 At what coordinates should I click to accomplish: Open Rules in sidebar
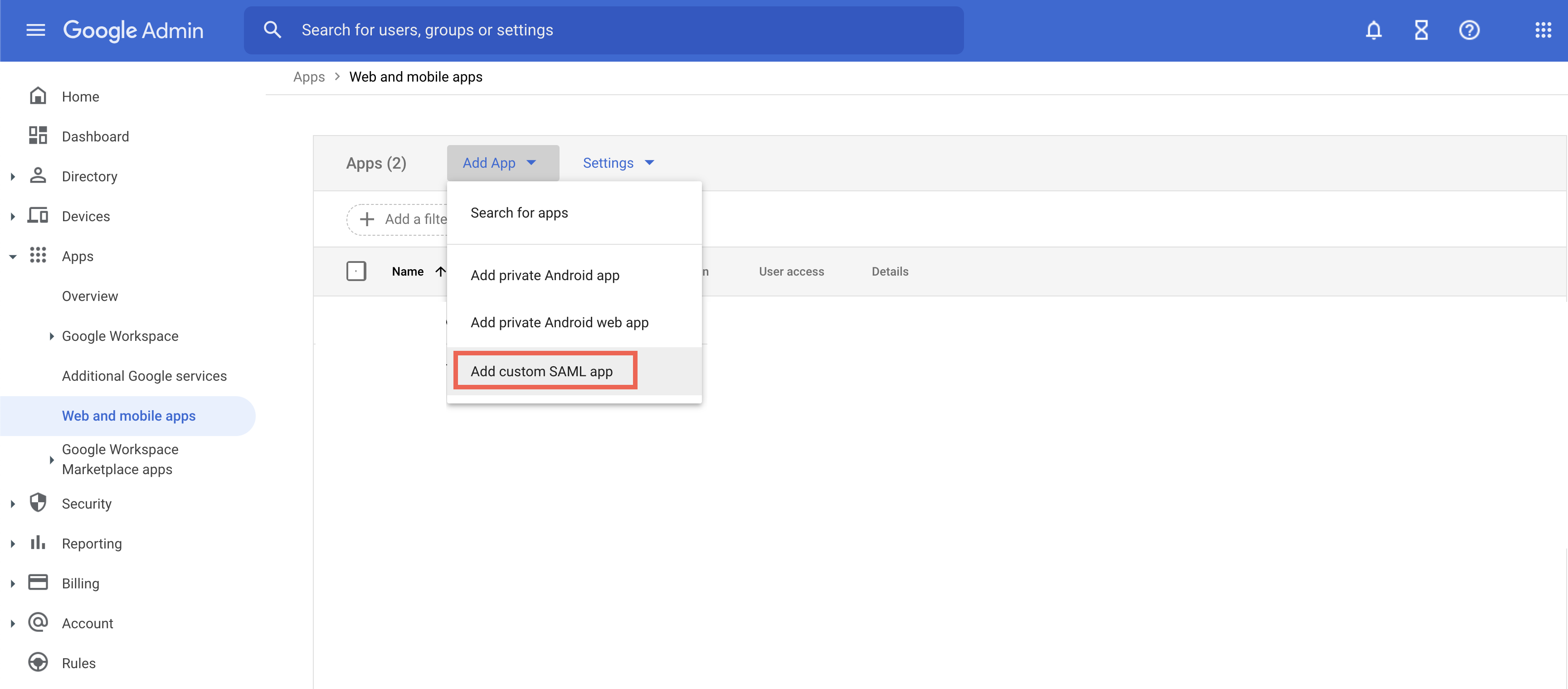click(78, 663)
